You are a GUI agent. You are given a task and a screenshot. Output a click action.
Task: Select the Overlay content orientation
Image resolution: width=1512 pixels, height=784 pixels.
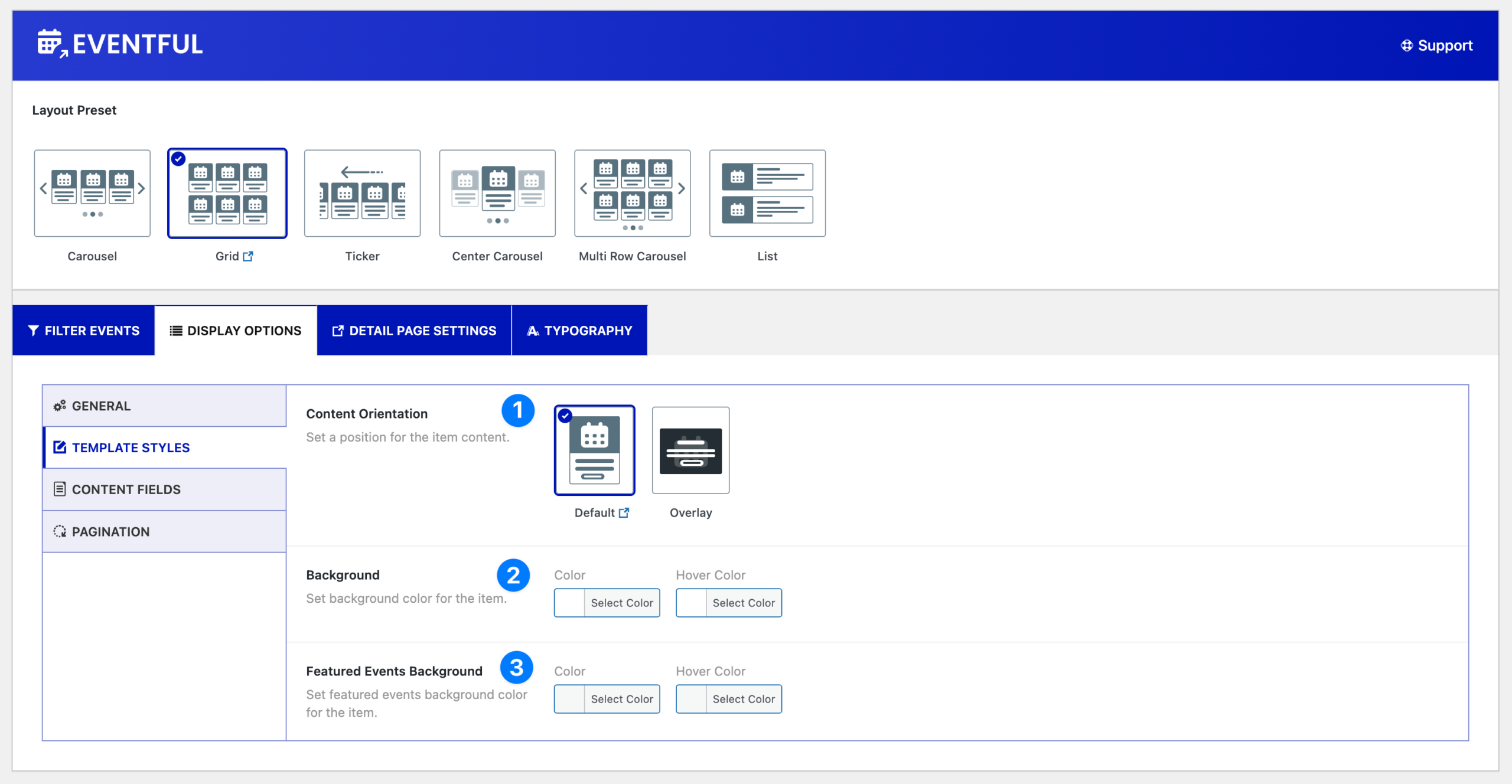691,450
